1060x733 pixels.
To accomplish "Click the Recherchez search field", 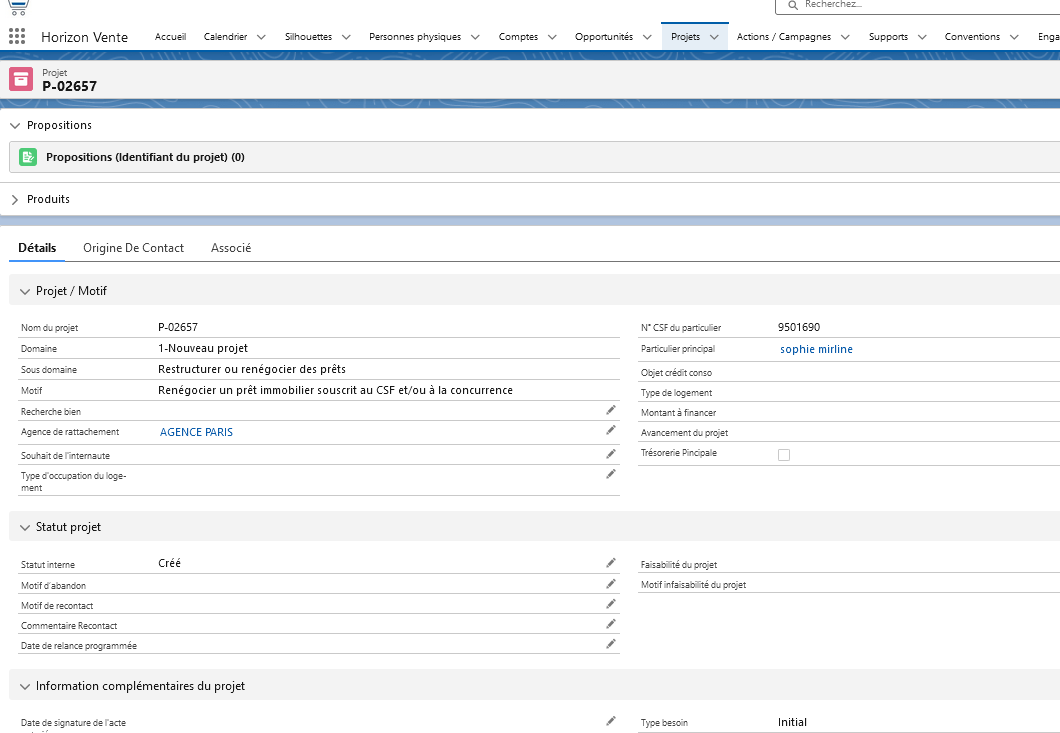I will pyautogui.click(x=920, y=5).
